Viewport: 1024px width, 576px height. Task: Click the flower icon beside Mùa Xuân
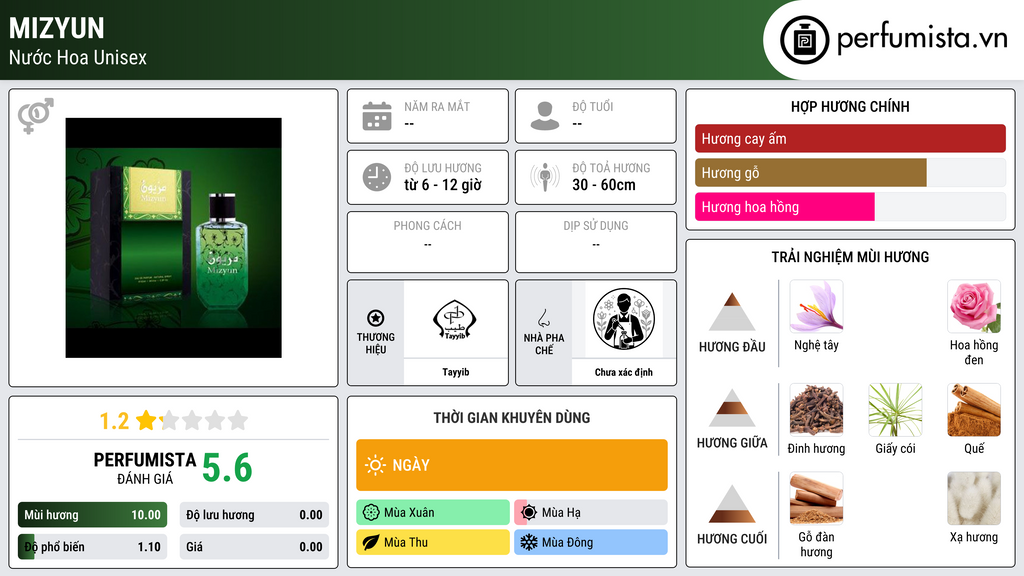coord(371,513)
